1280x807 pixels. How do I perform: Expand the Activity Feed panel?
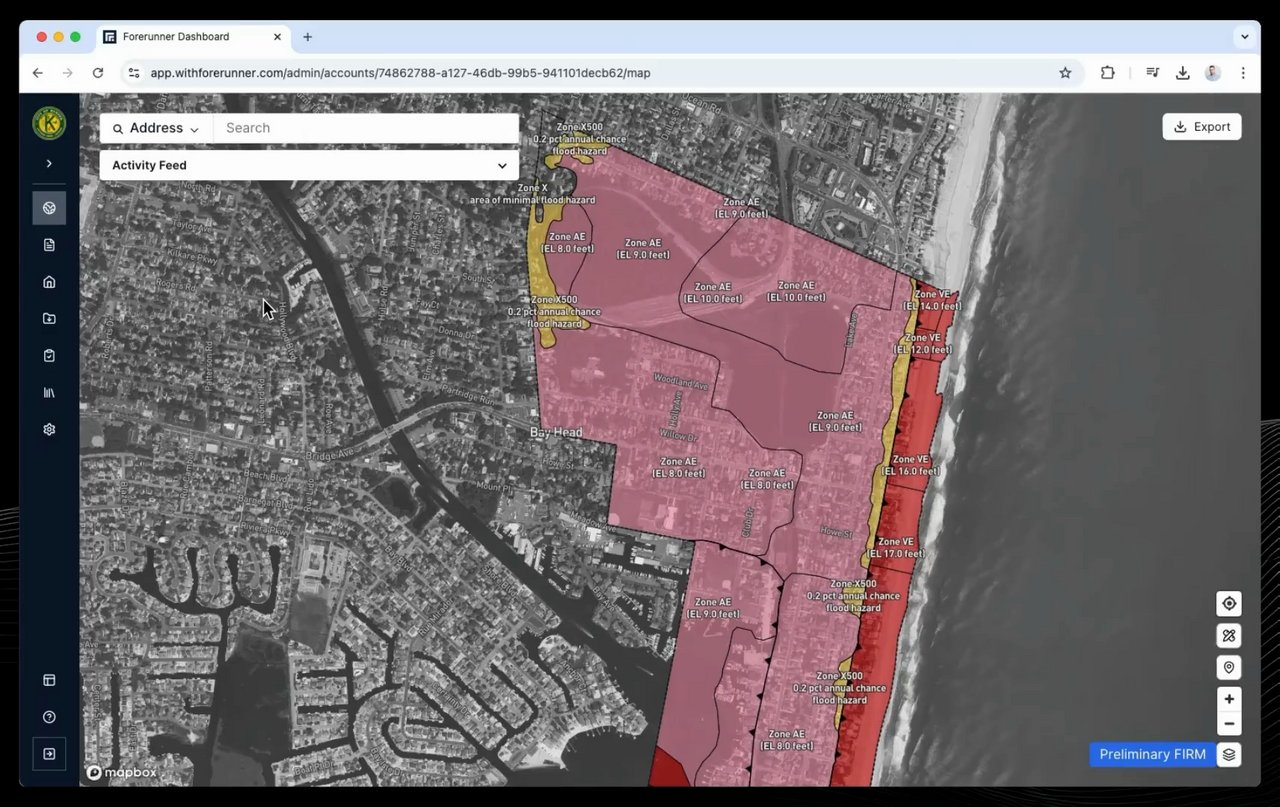click(x=309, y=166)
